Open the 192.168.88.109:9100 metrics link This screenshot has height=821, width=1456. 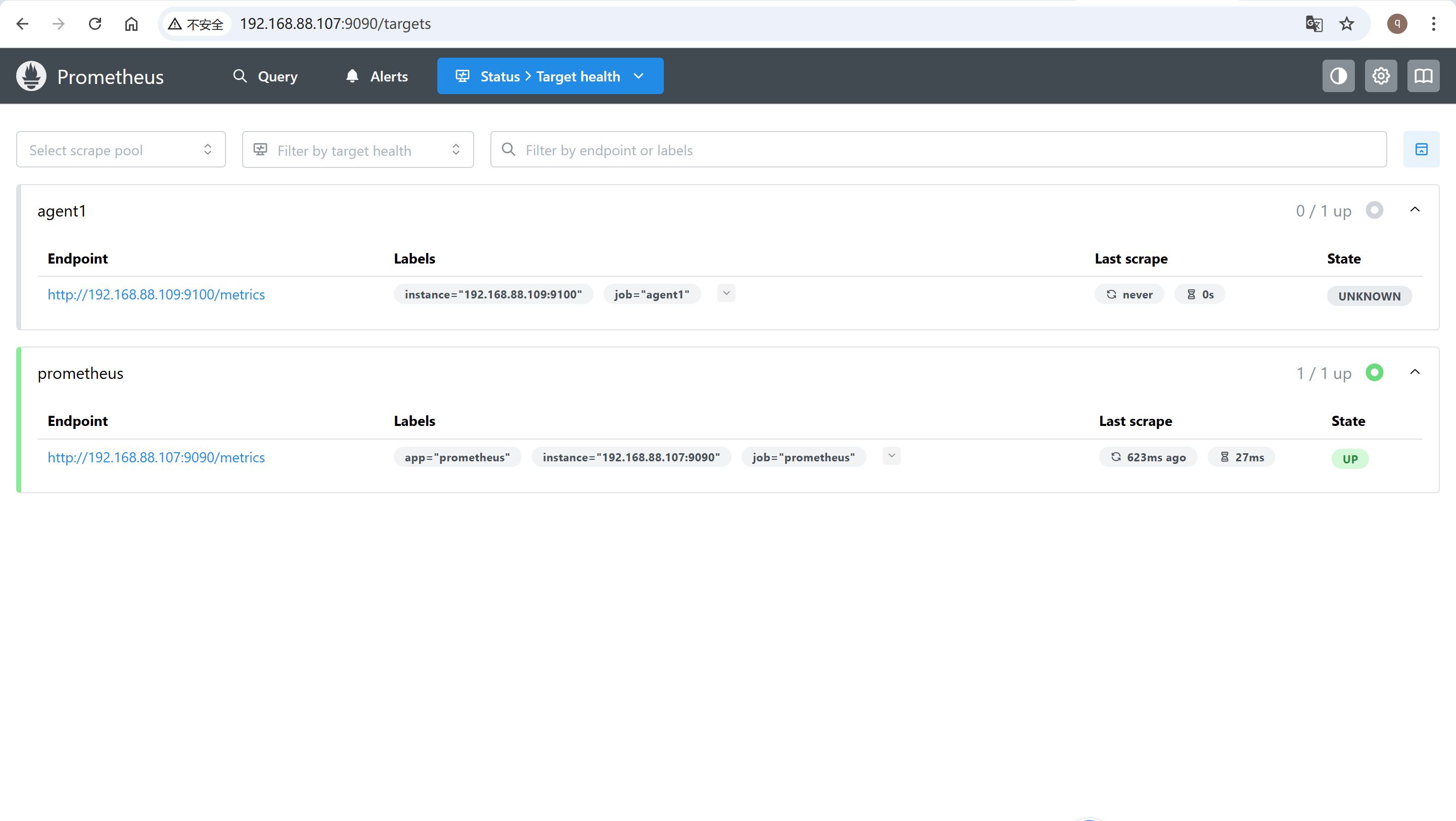(156, 294)
